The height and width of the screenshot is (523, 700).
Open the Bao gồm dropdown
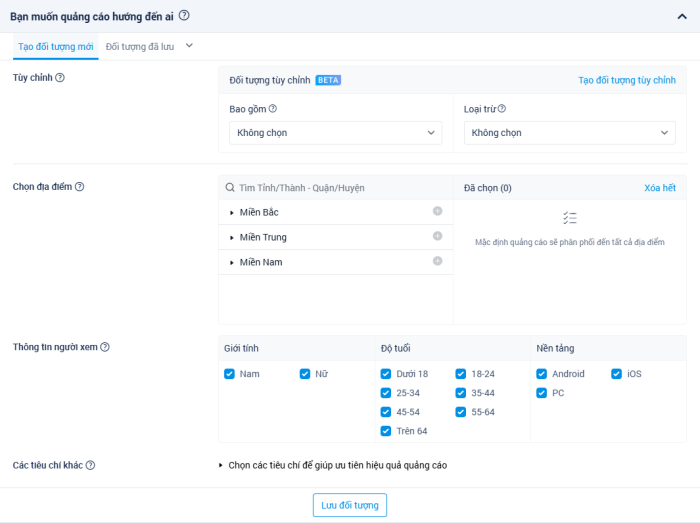click(335, 133)
